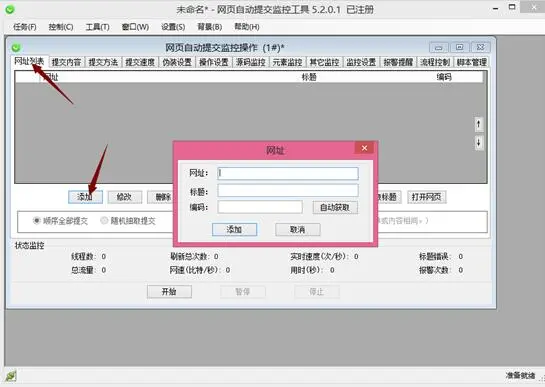This screenshot has width=545, height=387.
Task: Switch to the 提交速度 tab
Action: click(140, 62)
